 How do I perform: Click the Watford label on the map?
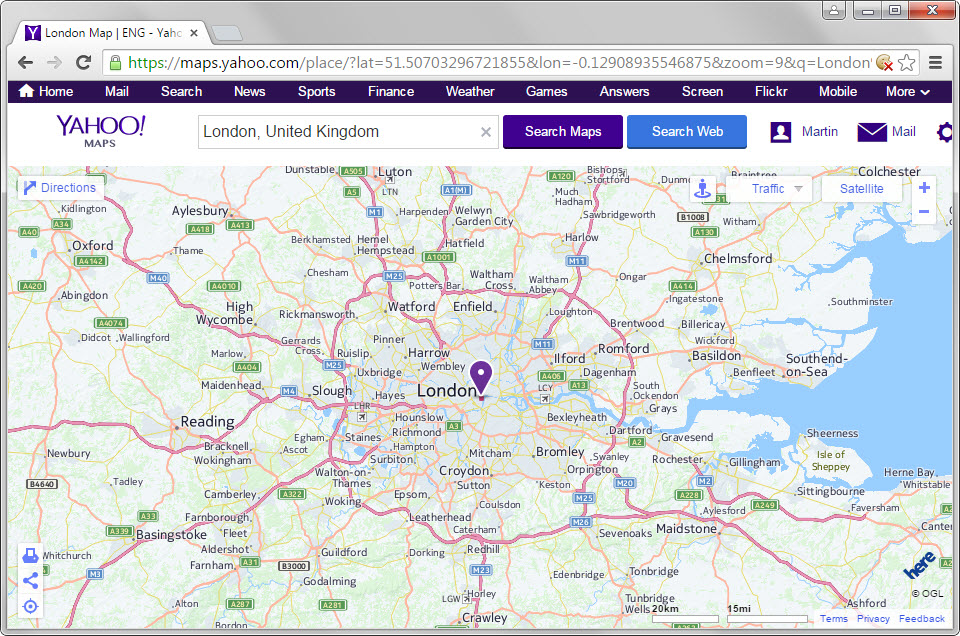pyautogui.click(x=411, y=306)
